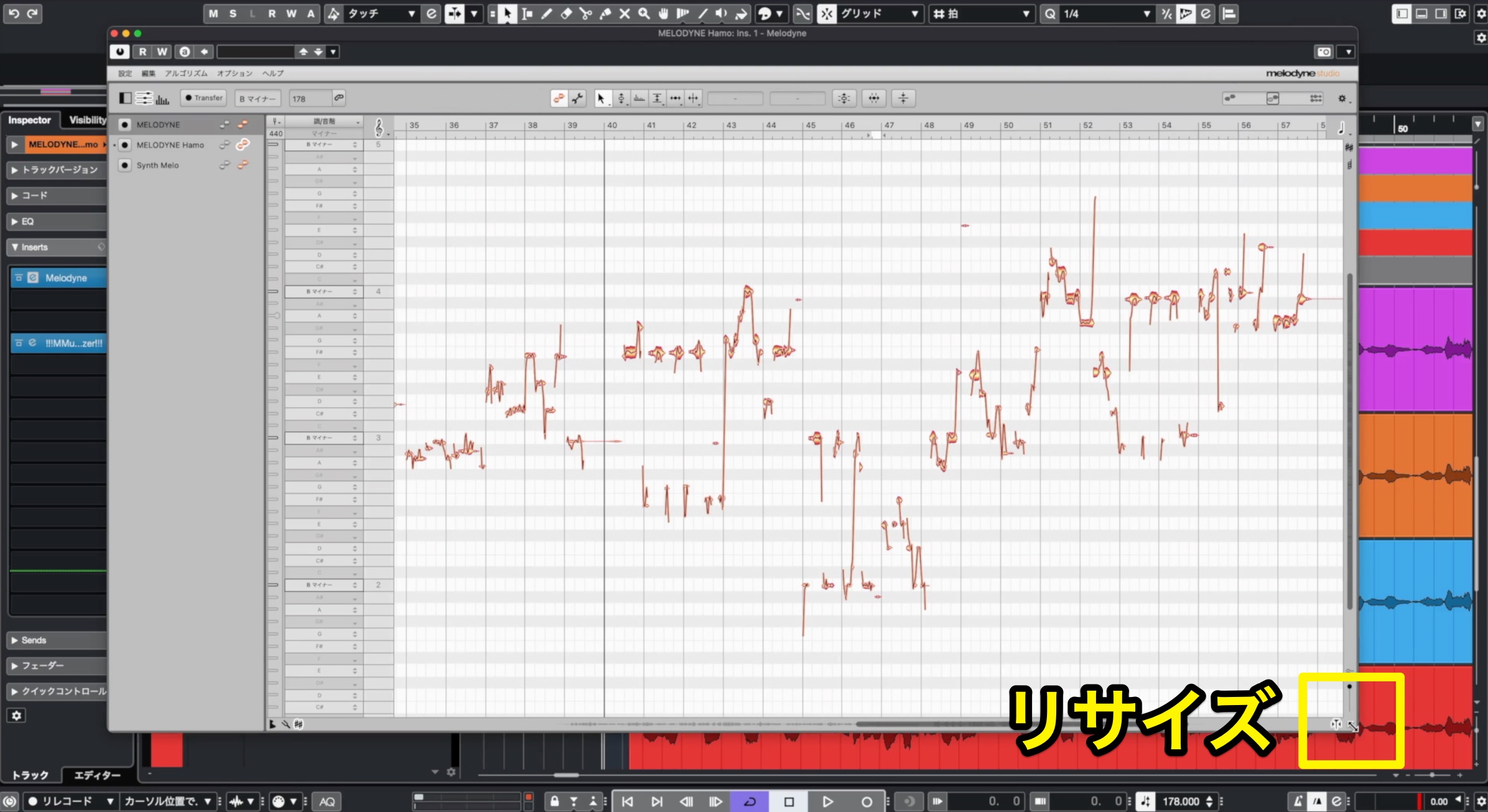Toggle tempo link chain icon next to 178
This screenshot has width=1488, height=812.
(338, 98)
